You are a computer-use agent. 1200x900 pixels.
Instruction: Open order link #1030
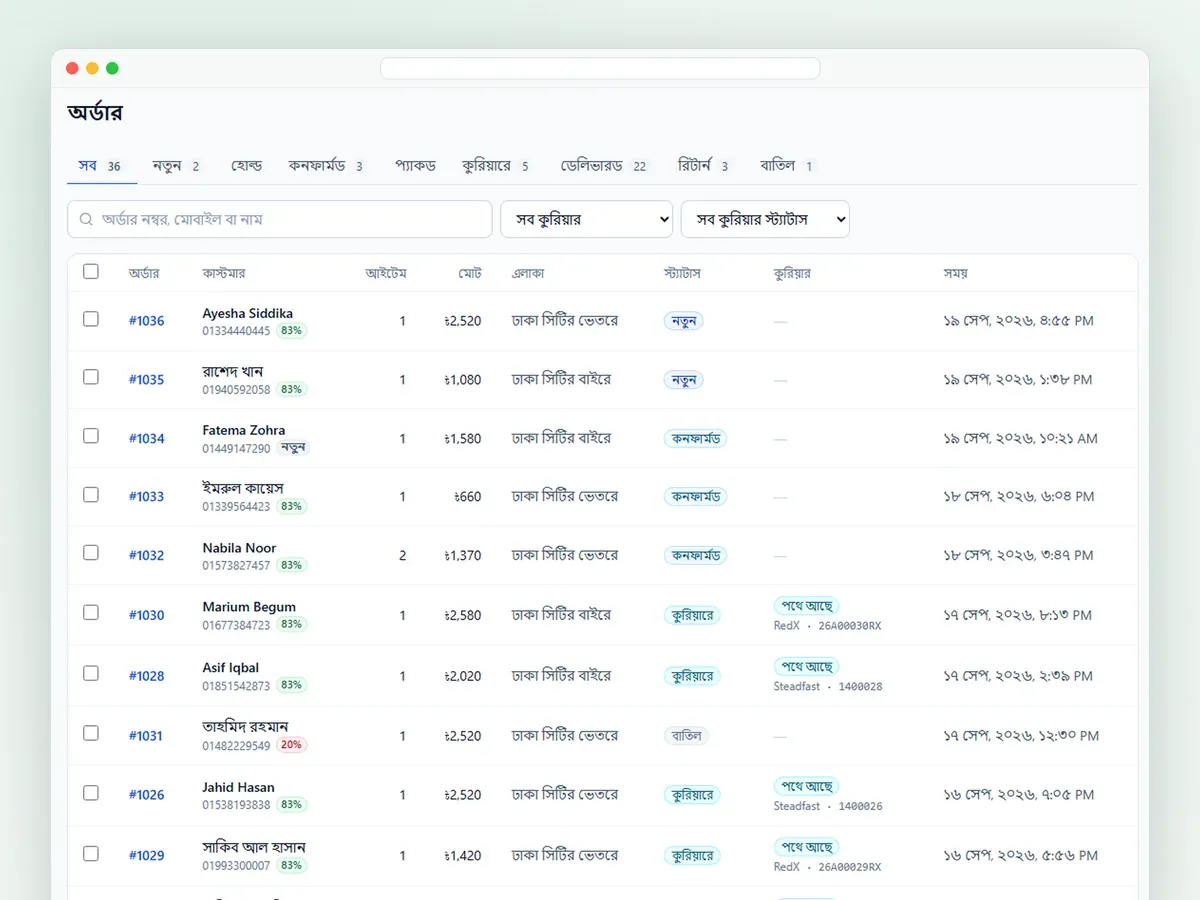(x=146, y=615)
